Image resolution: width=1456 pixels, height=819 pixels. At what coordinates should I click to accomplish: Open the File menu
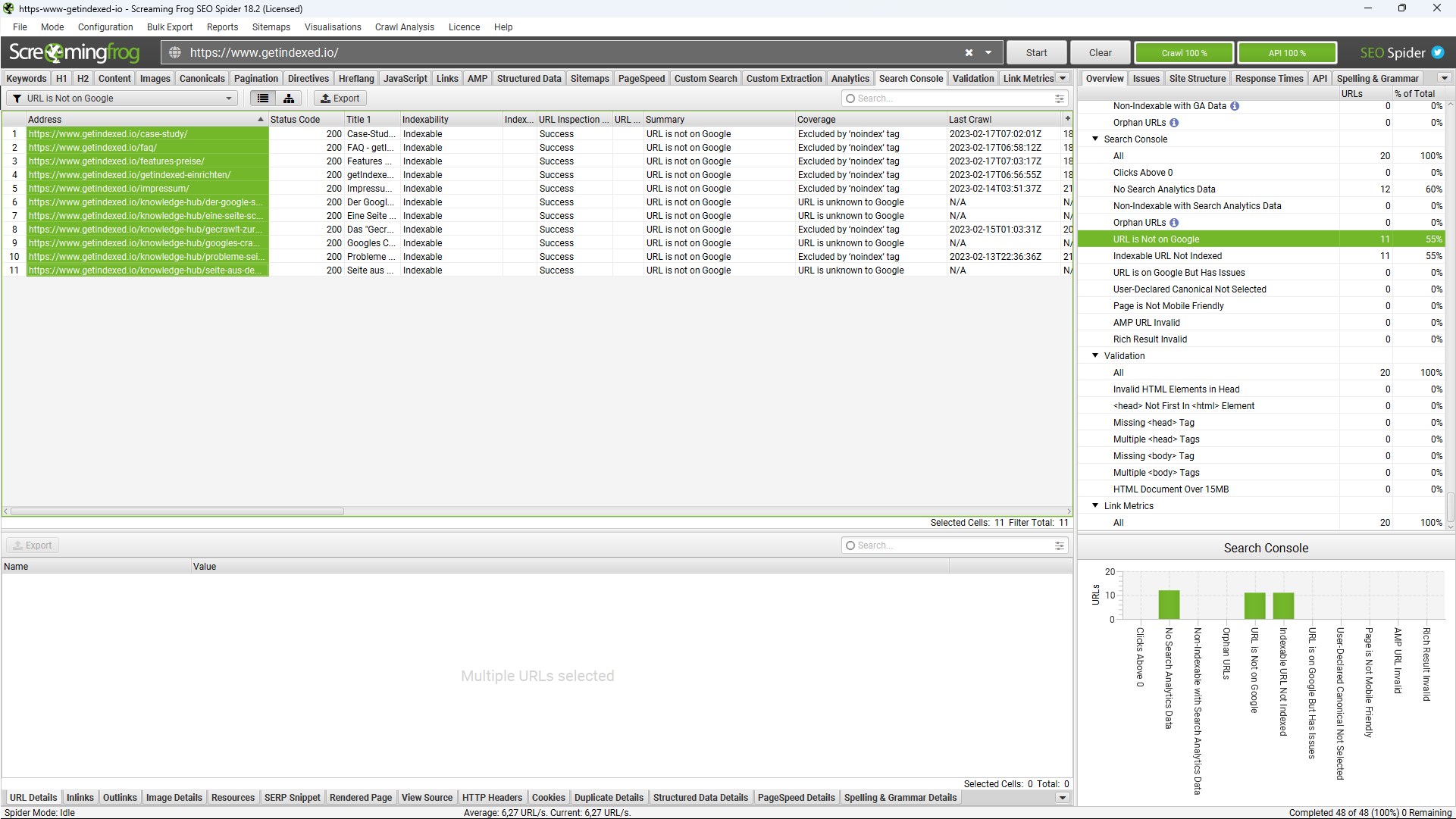coord(20,27)
